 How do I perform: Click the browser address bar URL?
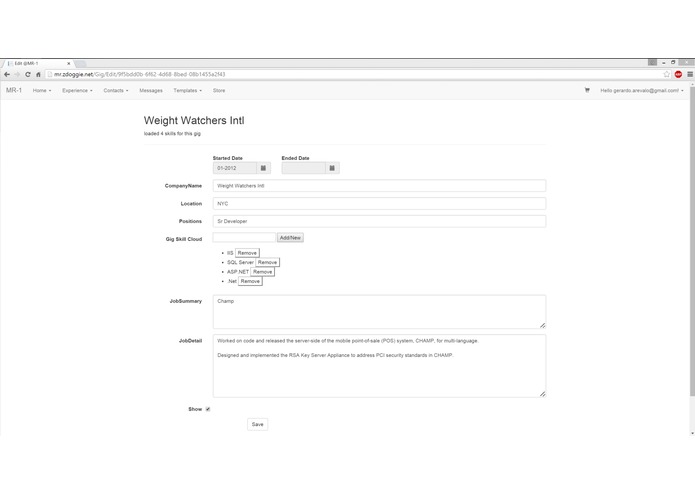[x=140, y=74]
